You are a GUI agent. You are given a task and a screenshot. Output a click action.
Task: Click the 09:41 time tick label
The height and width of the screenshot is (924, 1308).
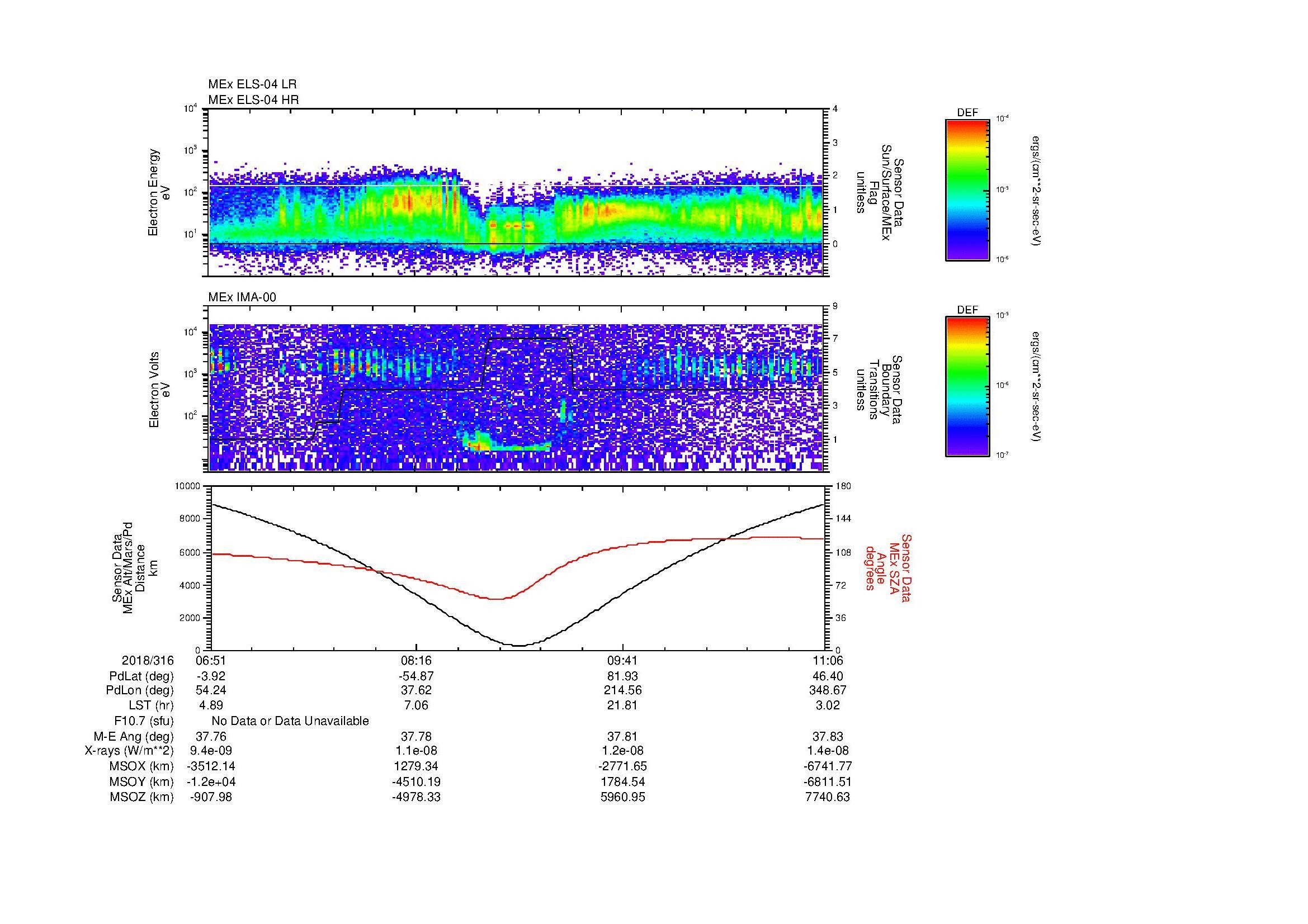click(x=622, y=660)
